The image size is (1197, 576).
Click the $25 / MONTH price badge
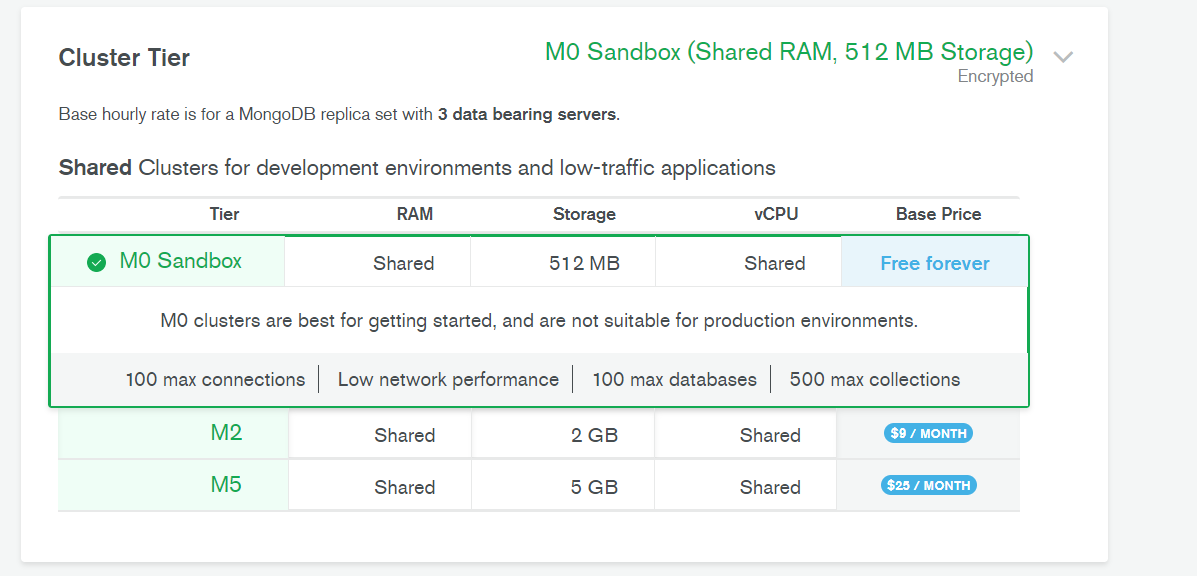pyautogui.click(x=928, y=485)
